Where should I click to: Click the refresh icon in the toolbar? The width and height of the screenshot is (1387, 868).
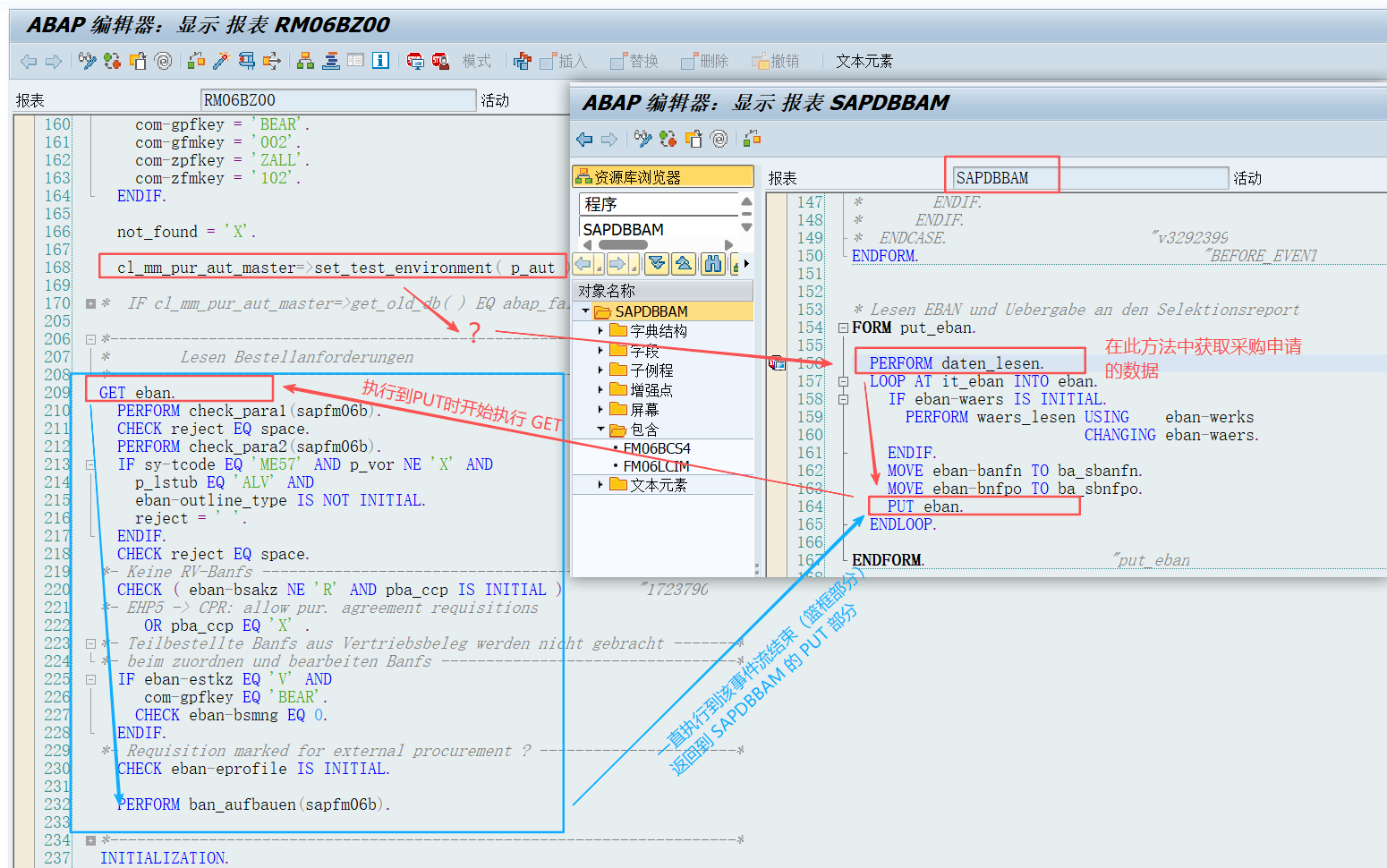pyautogui.click(x=111, y=60)
